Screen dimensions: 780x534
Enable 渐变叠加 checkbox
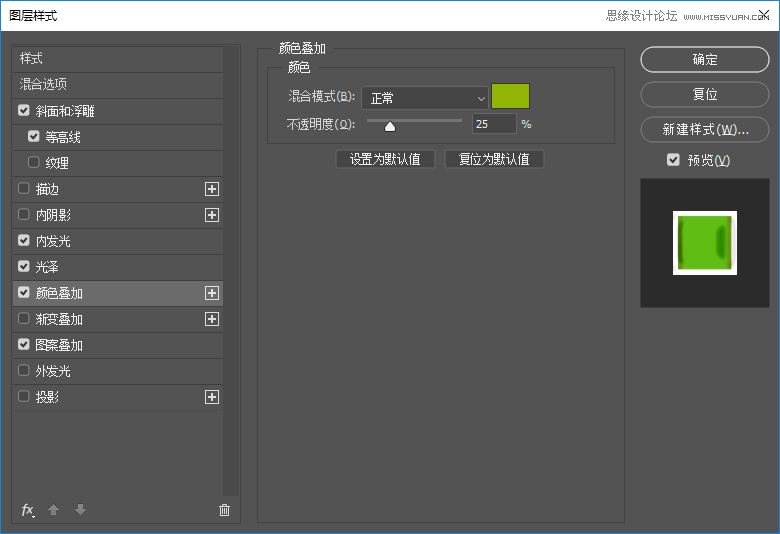point(24,319)
